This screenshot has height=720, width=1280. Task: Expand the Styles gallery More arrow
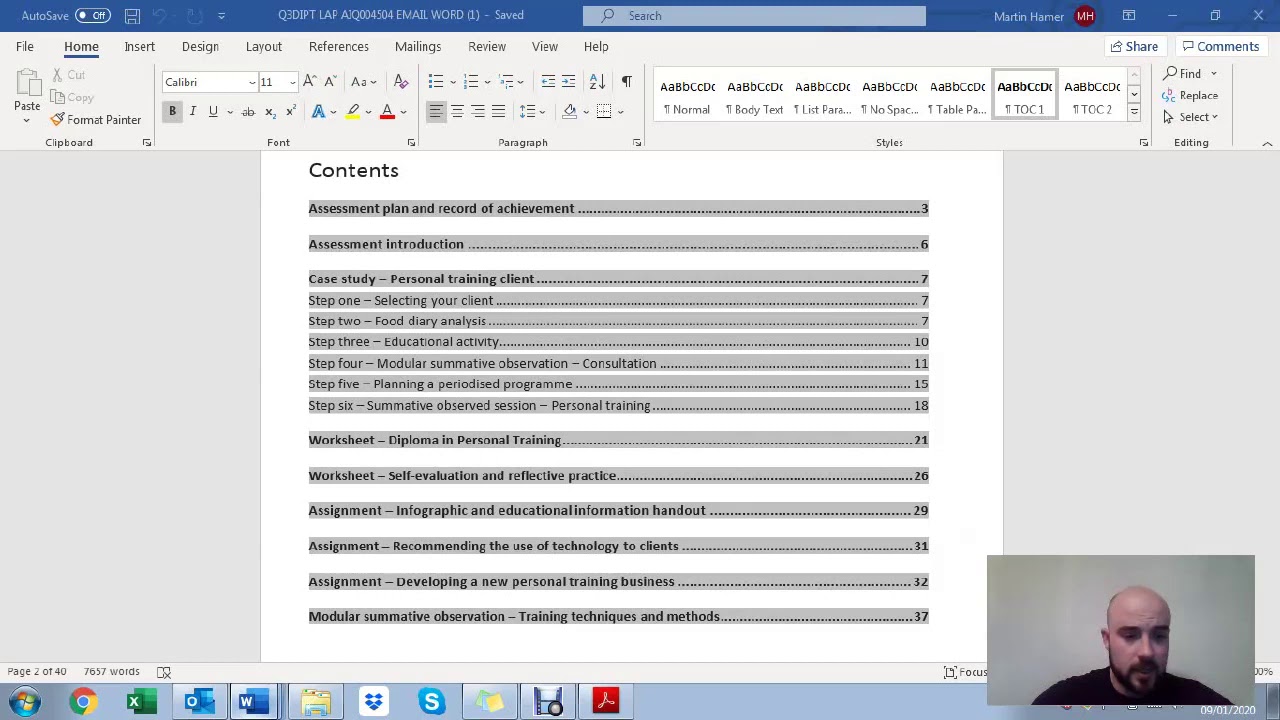coord(1134,112)
